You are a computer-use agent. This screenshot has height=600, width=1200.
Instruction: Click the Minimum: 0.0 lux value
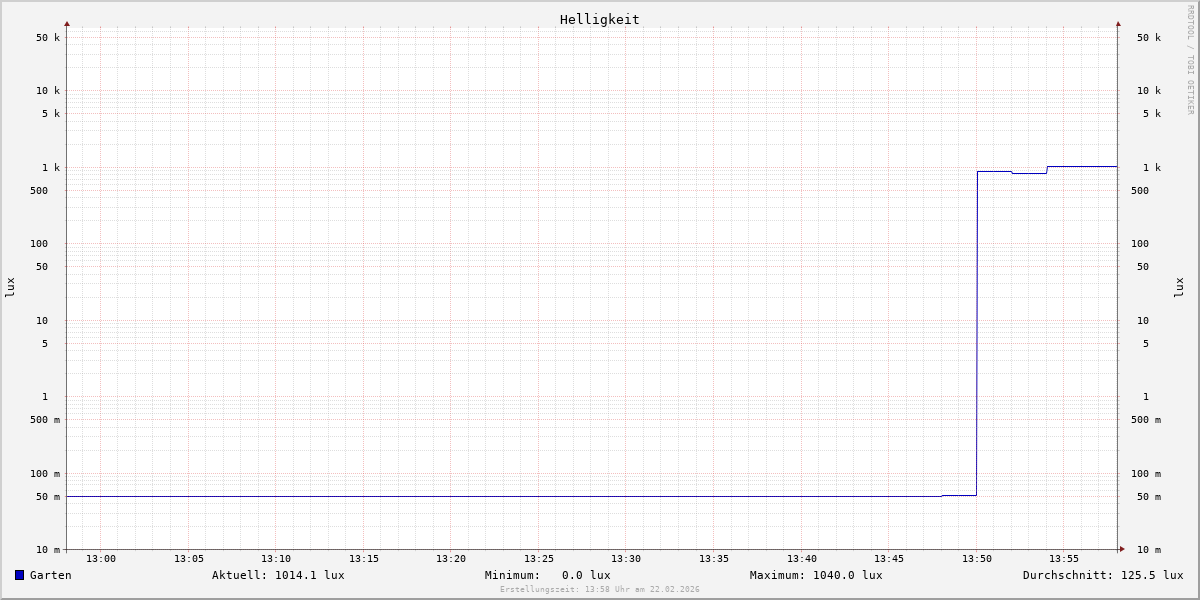tap(548, 575)
